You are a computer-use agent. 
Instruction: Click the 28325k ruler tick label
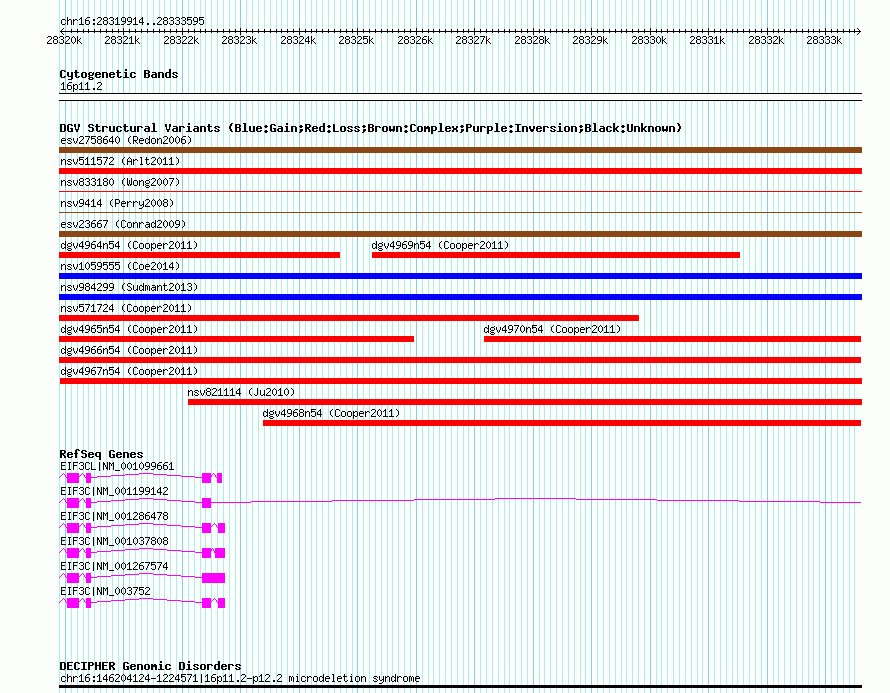click(x=356, y=40)
